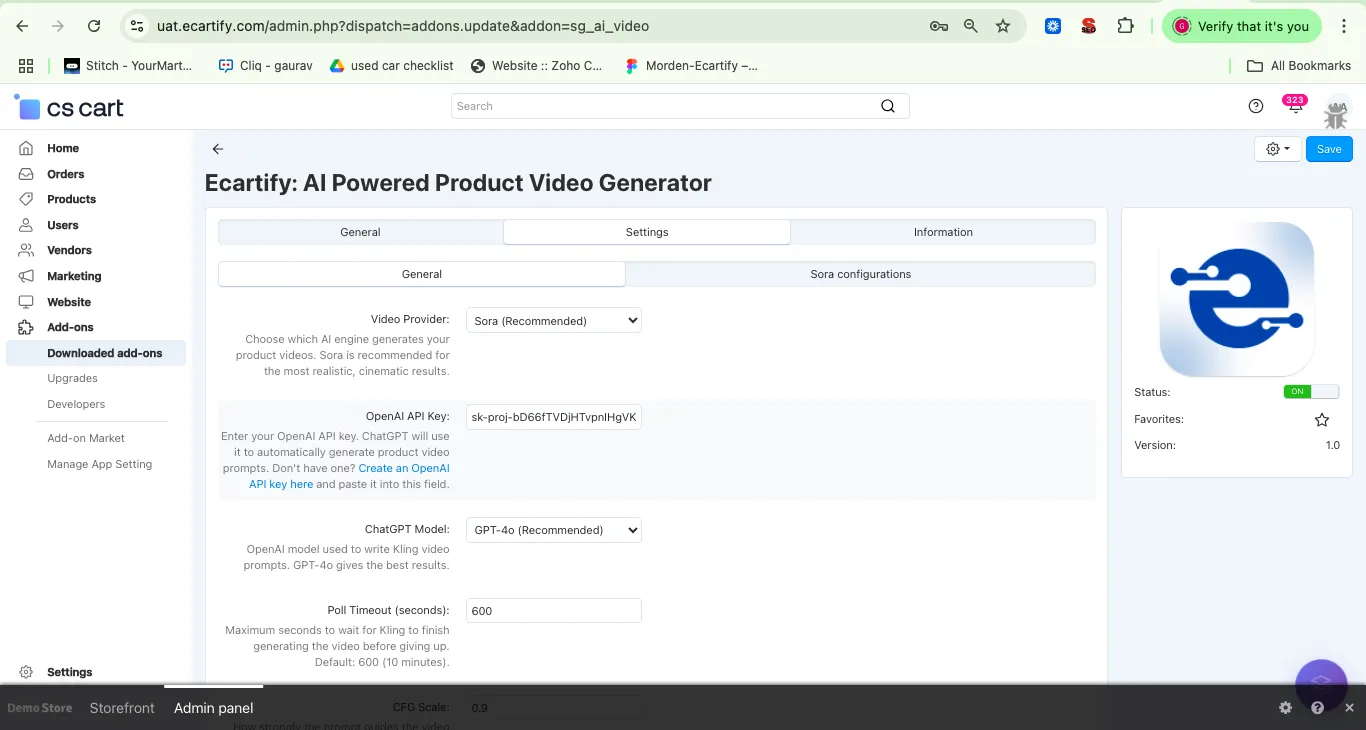Open the gear dropdown next to Save
The width and height of the screenshot is (1366, 730).
point(1277,149)
